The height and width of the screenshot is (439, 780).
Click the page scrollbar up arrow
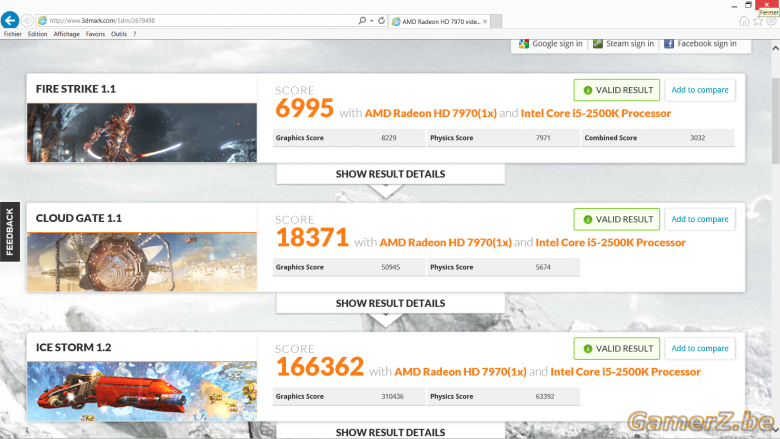click(x=776, y=48)
